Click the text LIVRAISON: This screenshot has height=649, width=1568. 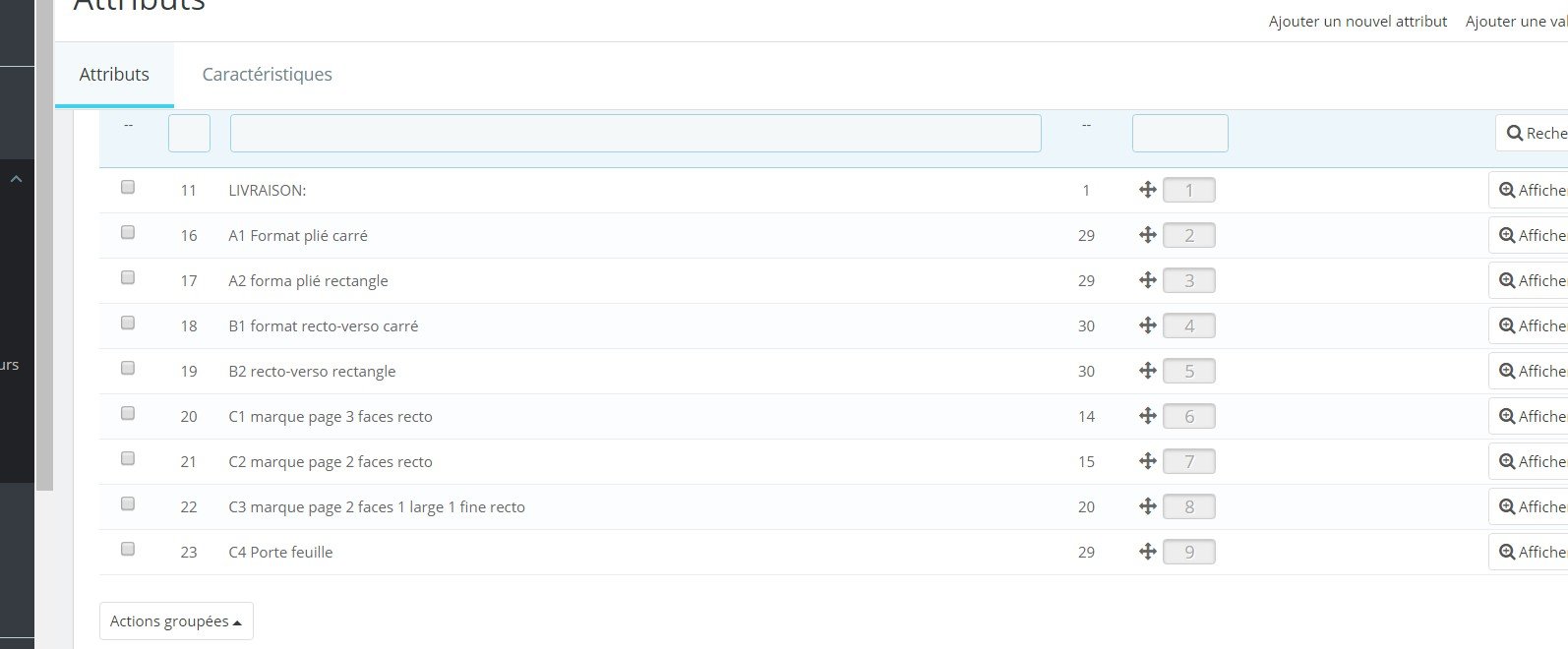click(267, 190)
